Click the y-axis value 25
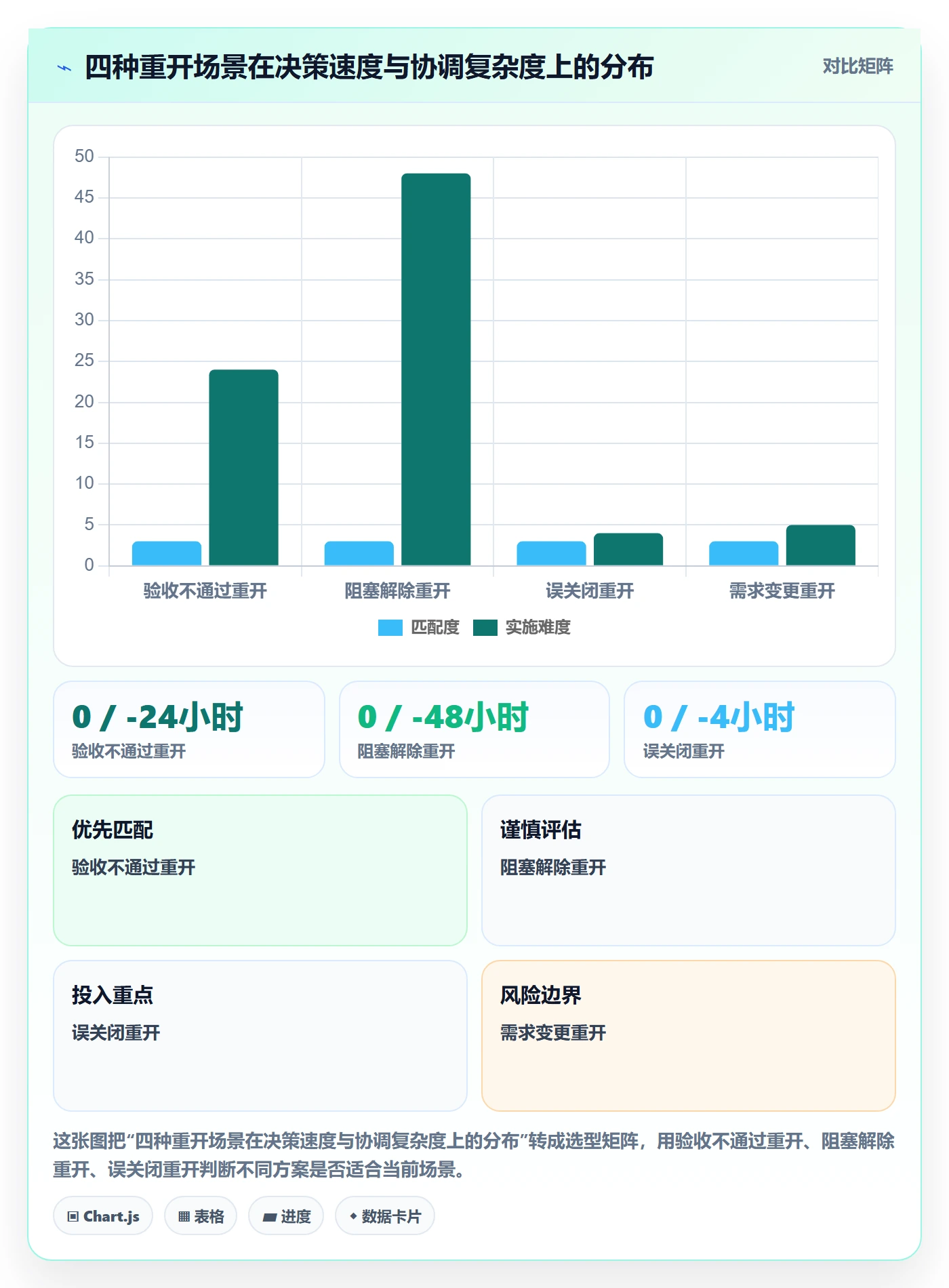This screenshot has height=1288, width=949. point(84,361)
